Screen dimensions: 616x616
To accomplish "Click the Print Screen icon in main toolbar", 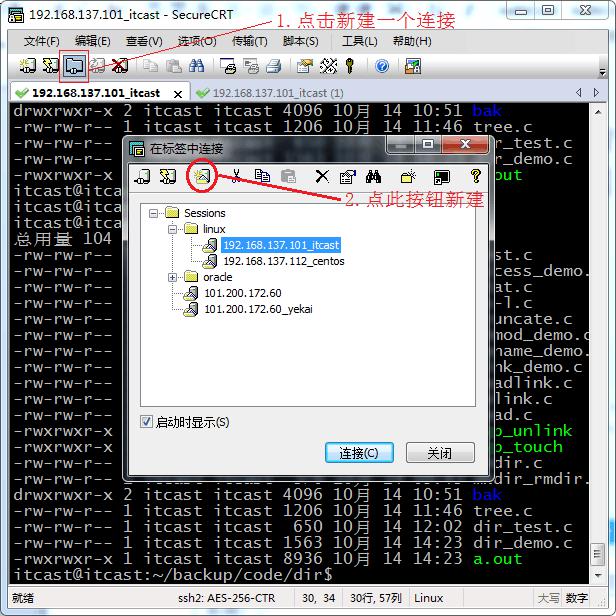I will pyautogui.click(x=228, y=66).
